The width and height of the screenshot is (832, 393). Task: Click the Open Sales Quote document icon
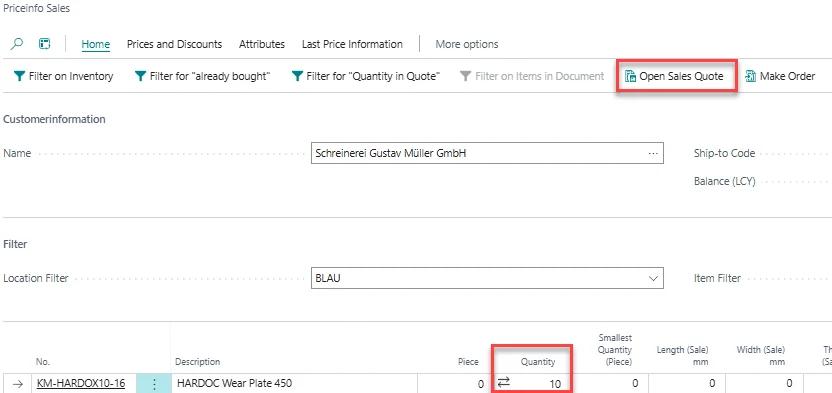click(x=630, y=76)
